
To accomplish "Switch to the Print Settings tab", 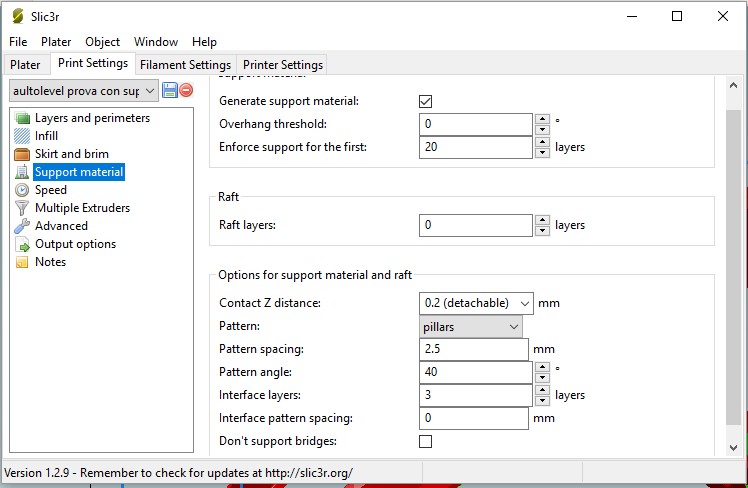I will click(x=93, y=63).
